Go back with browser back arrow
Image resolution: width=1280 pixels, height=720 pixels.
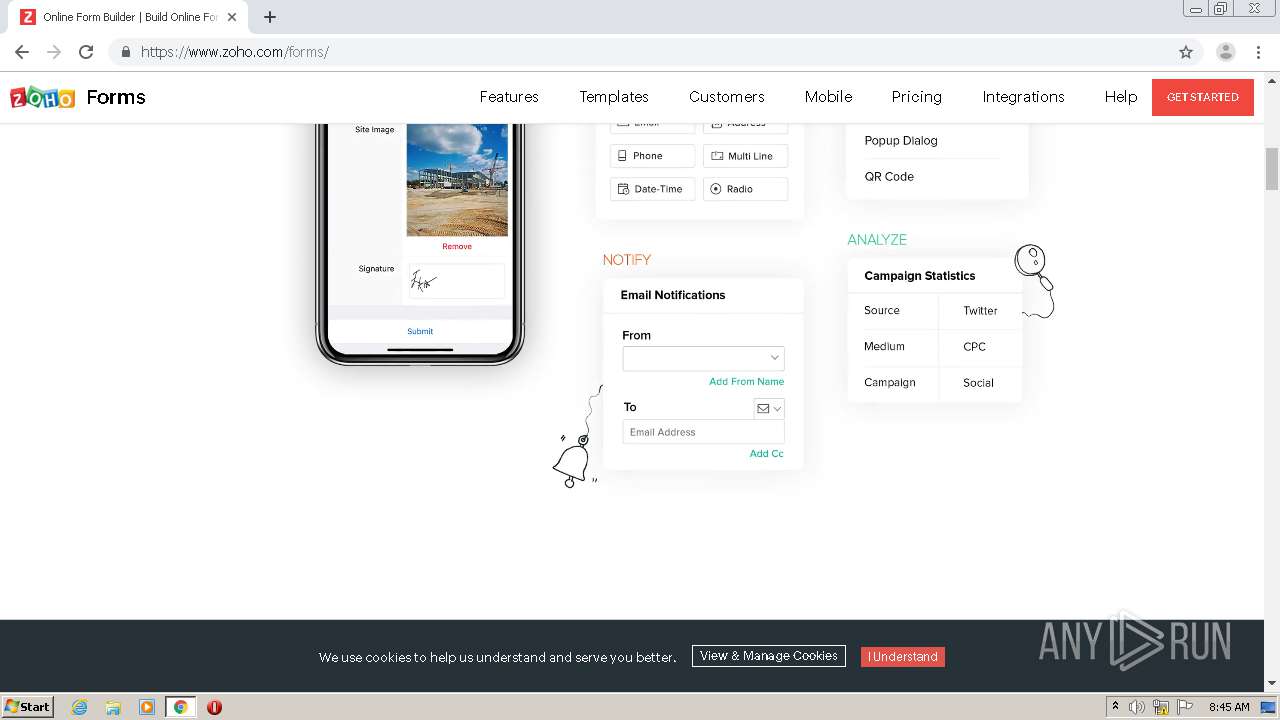tap(22, 52)
